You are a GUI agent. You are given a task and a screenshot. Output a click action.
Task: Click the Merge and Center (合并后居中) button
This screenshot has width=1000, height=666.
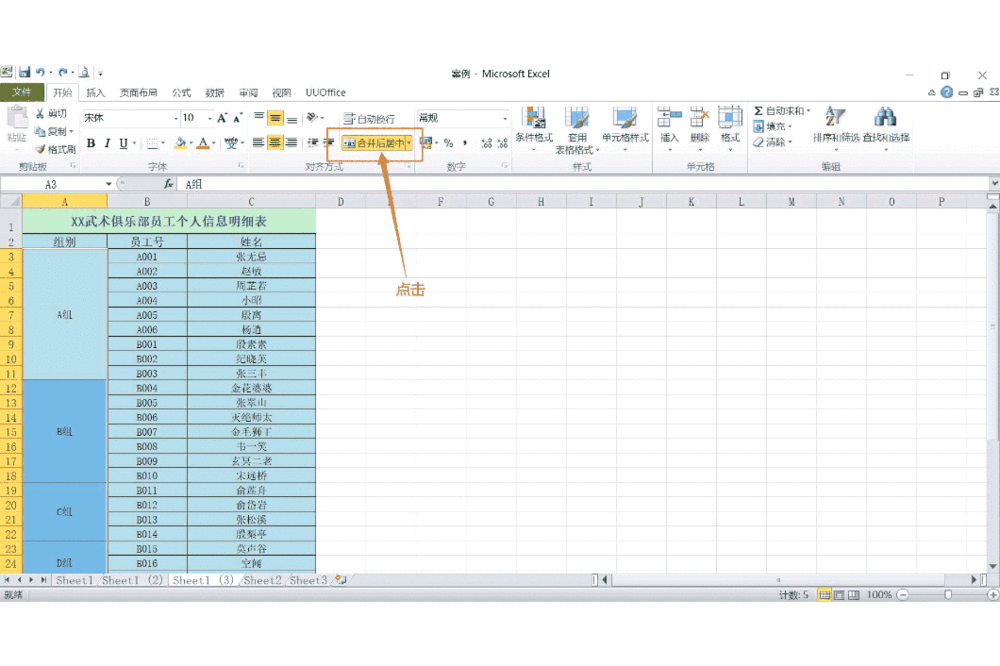coord(374,143)
